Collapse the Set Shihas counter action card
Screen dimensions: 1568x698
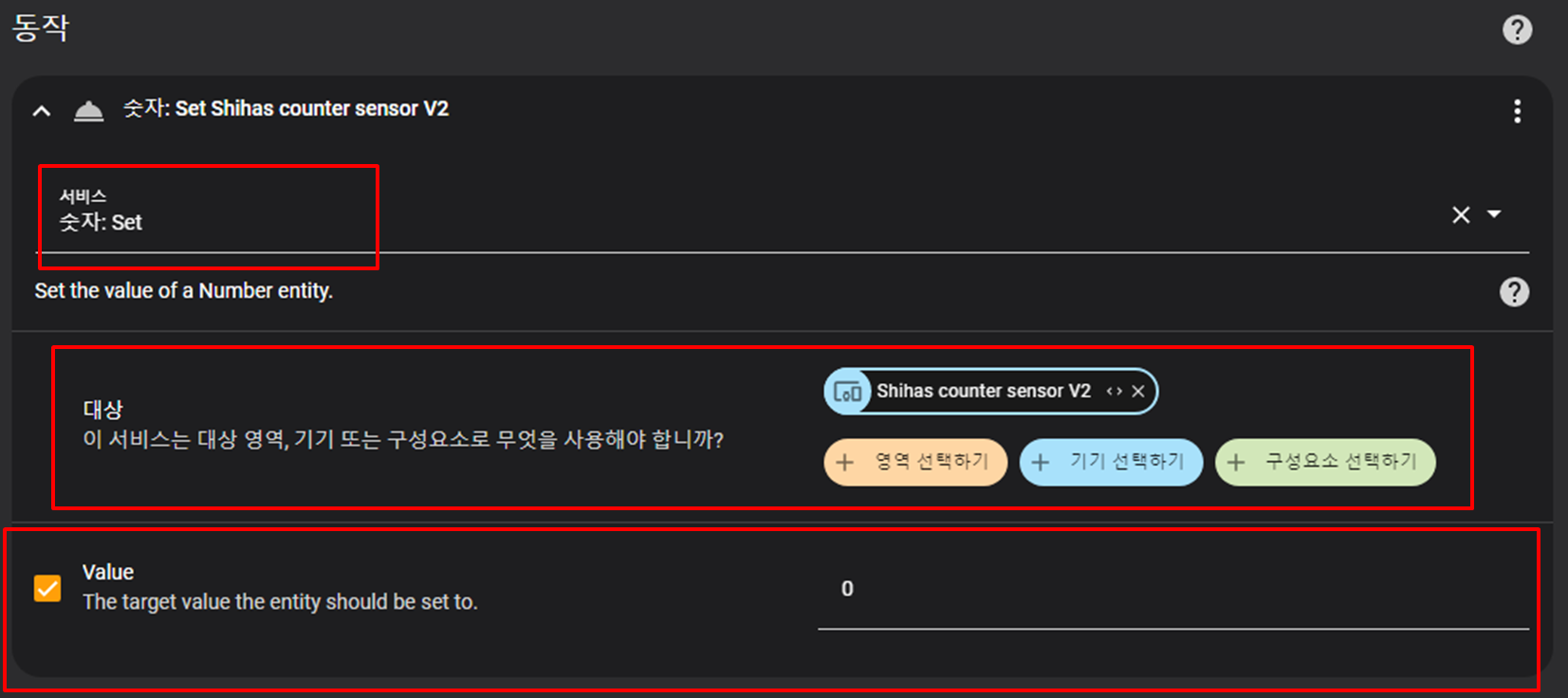click(41, 111)
